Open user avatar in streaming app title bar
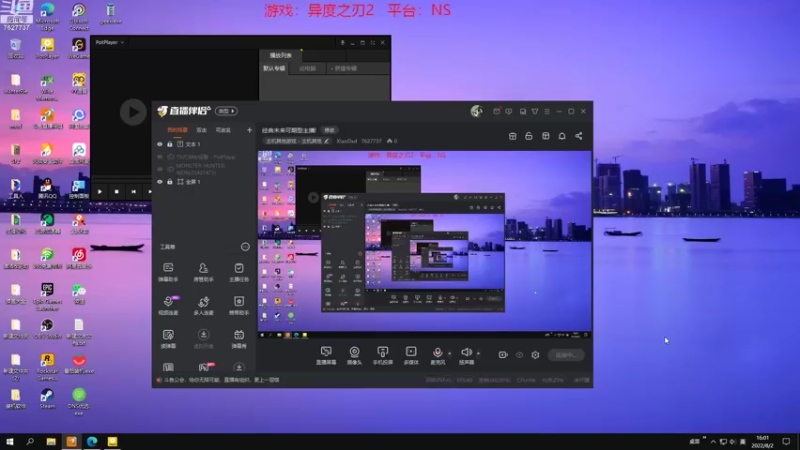800x450 pixels. 477,111
